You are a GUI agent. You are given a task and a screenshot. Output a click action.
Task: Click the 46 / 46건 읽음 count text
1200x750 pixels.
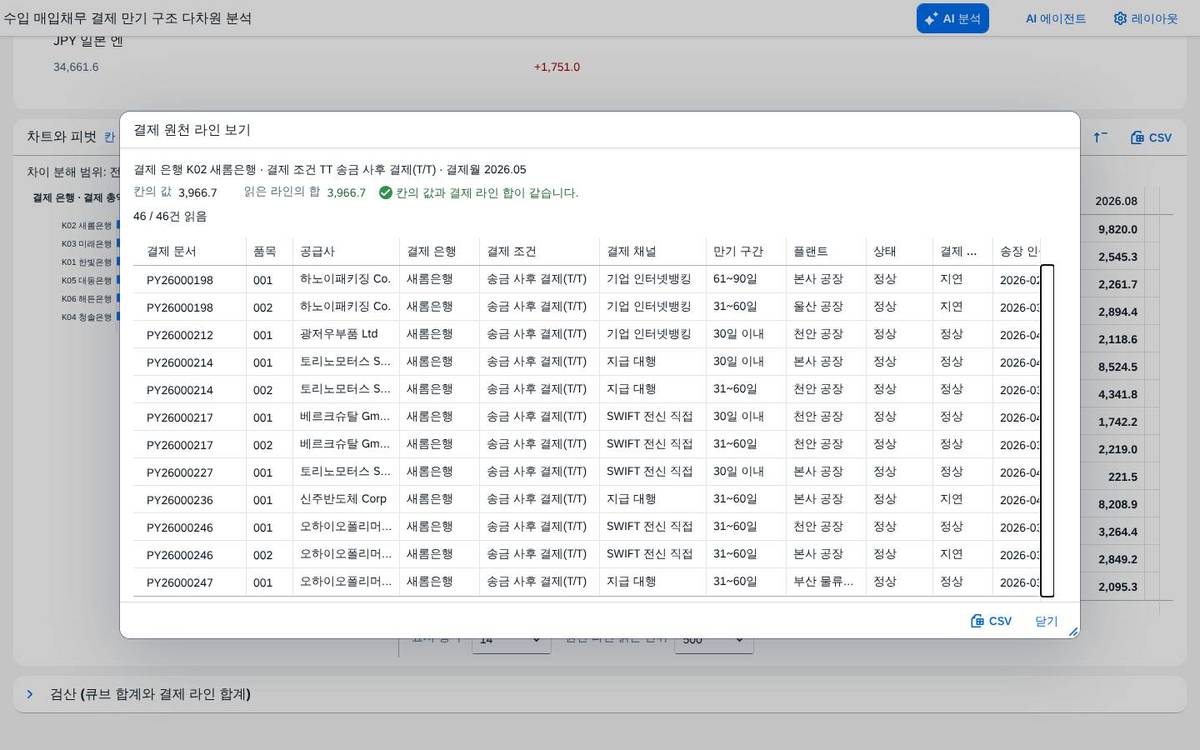click(x=170, y=216)
